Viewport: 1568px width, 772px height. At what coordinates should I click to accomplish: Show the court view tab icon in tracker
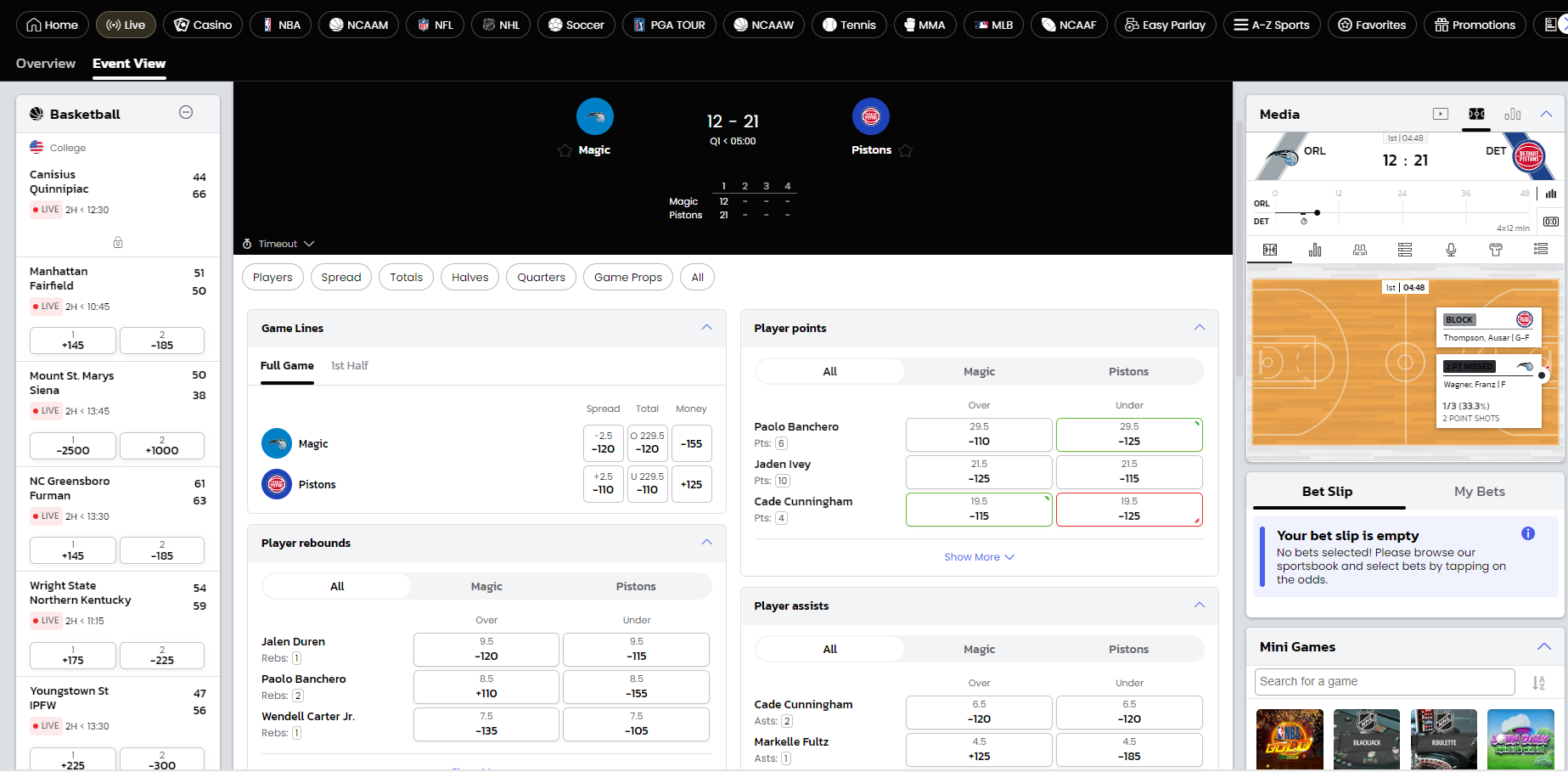pos(1270,250)
